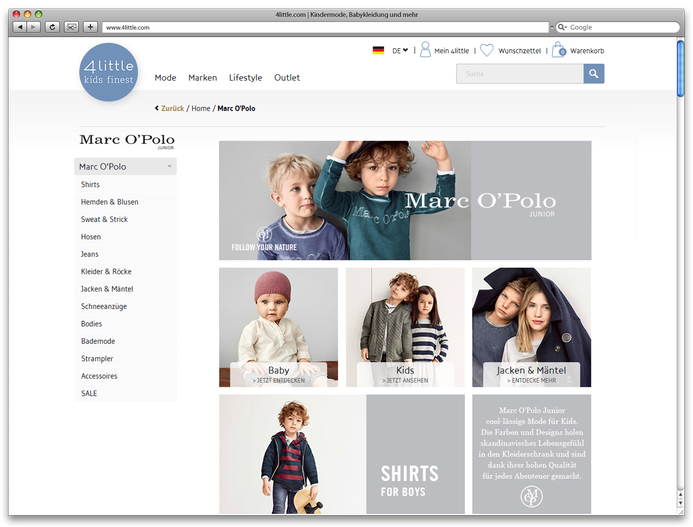Click the browser URL address field
Screen dimensions: 693x527
[325, 27]
